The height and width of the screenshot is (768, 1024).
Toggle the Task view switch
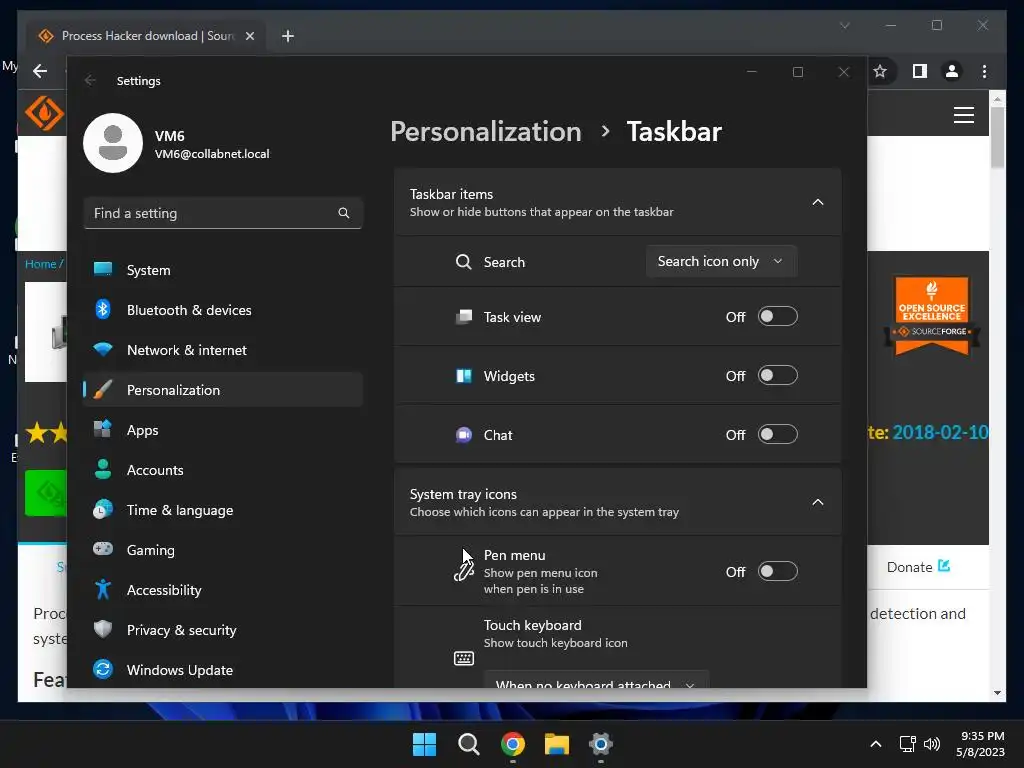777,316
